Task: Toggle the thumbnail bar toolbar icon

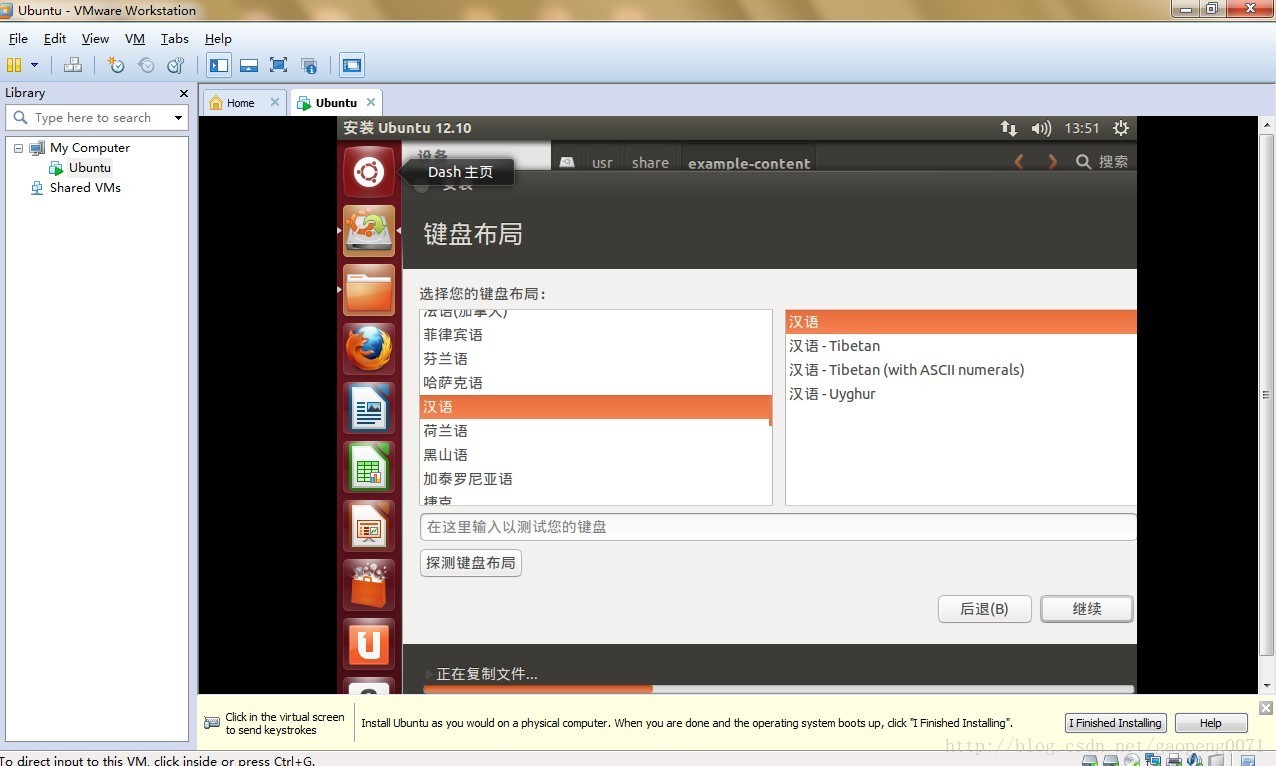Action: 249,66
